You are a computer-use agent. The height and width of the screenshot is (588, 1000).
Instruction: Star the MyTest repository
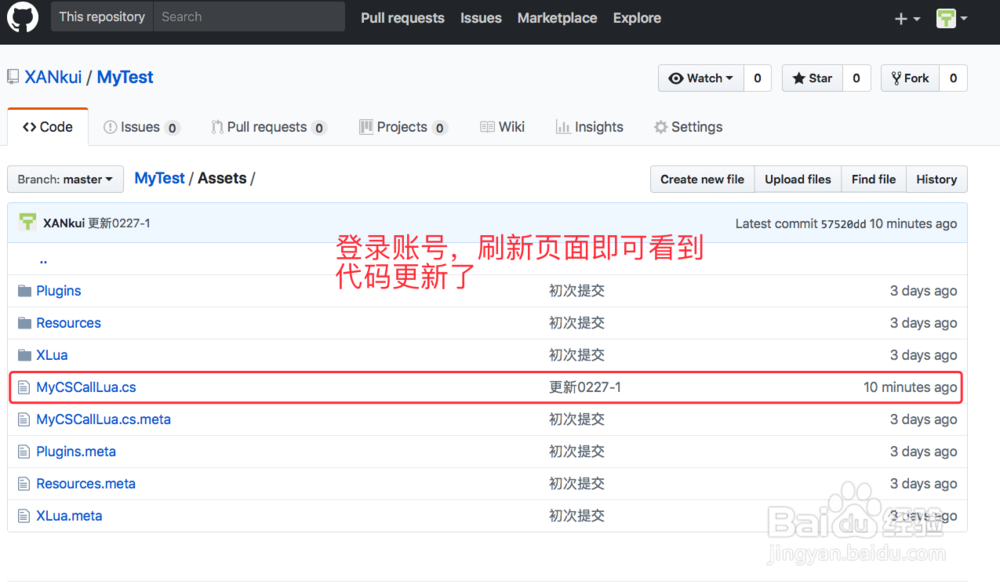tap(812, 78)
